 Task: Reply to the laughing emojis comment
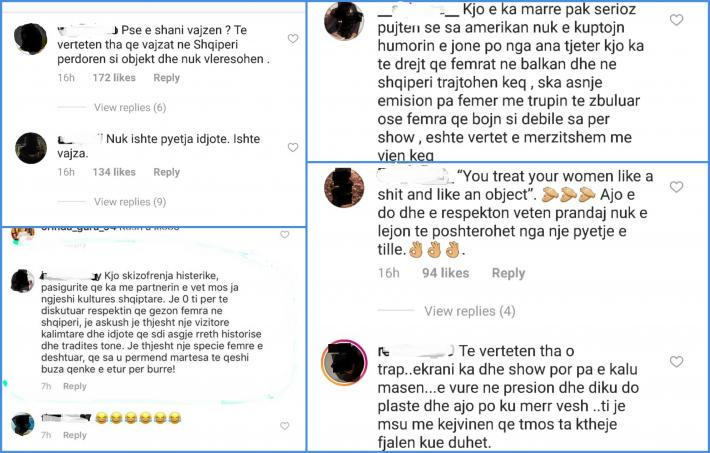click(75, 435)
